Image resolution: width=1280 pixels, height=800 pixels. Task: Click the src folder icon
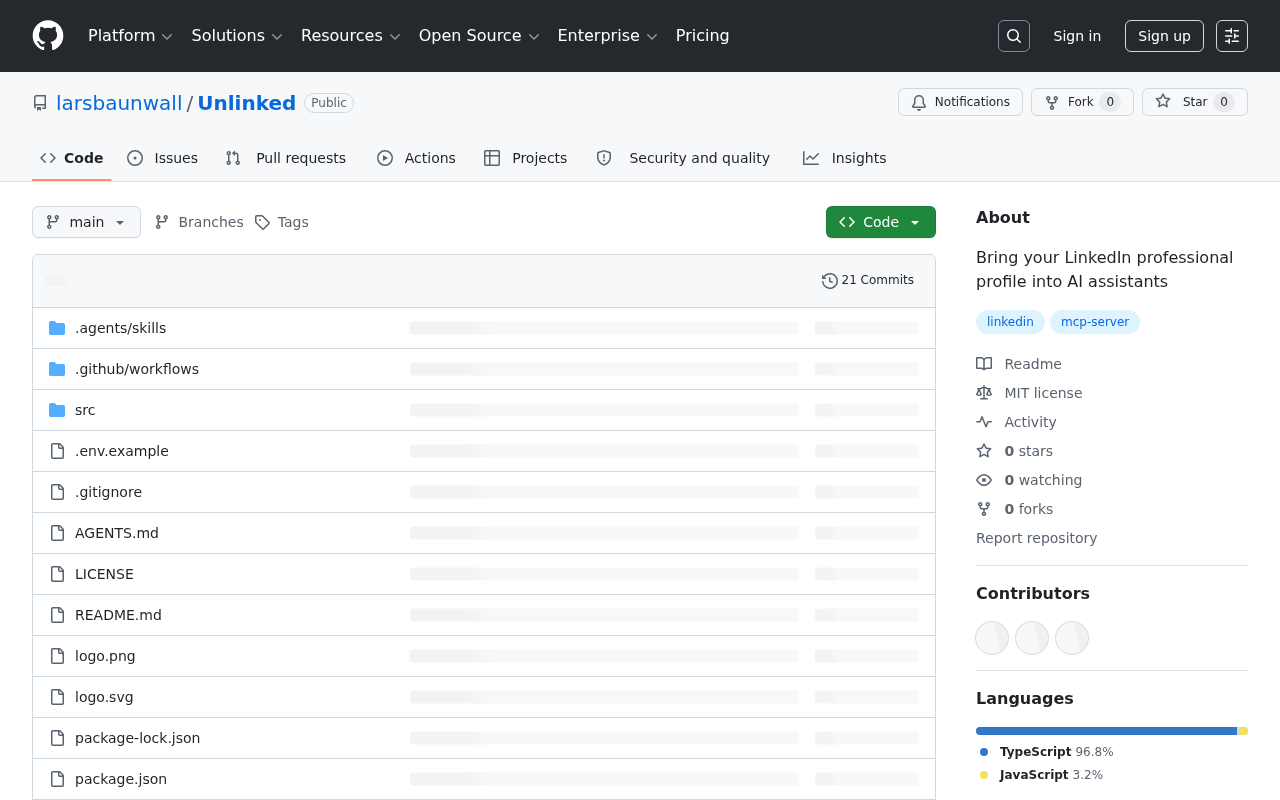coord(57,410)
